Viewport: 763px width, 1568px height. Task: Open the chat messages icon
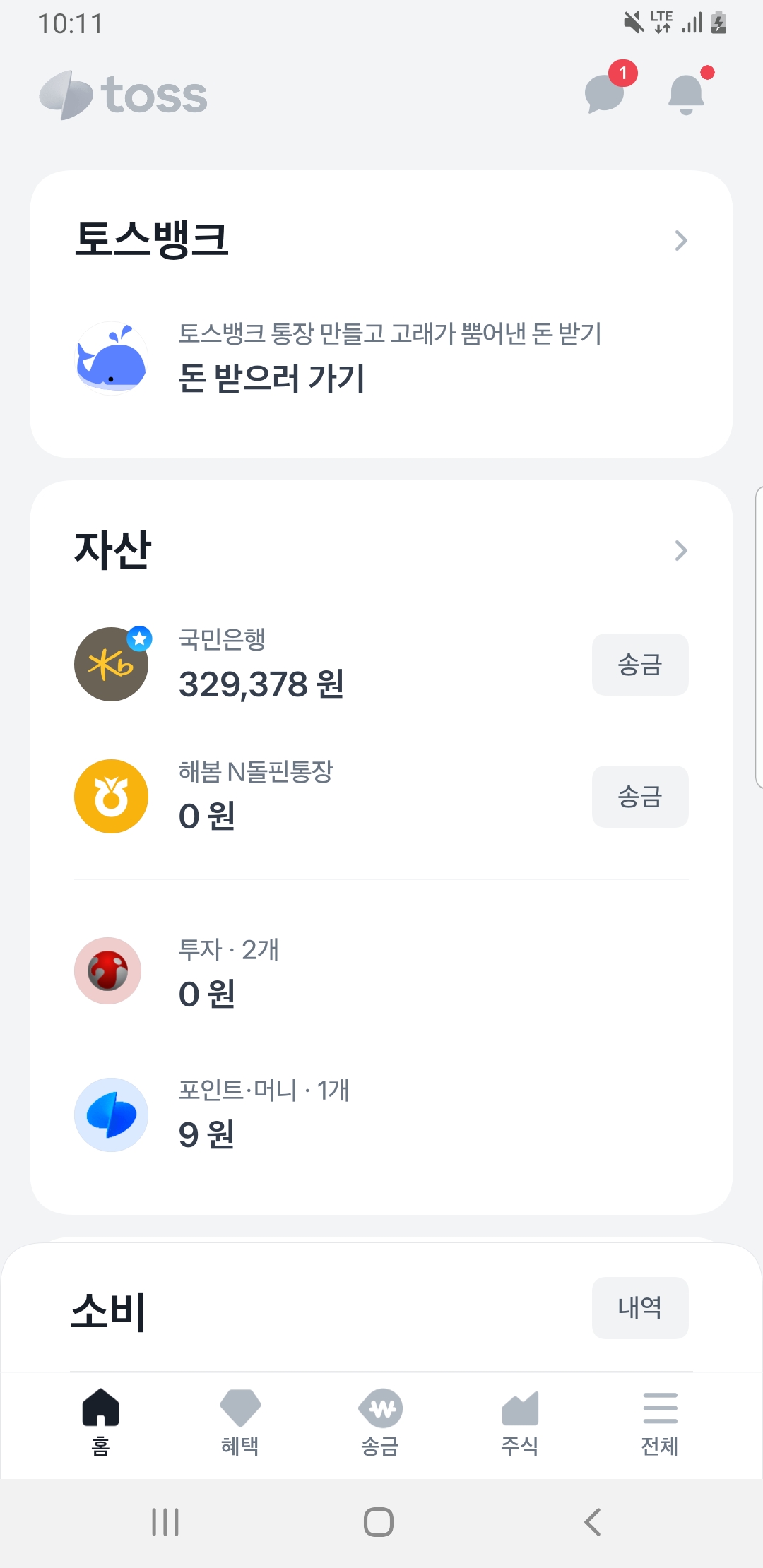coord(606,93)
